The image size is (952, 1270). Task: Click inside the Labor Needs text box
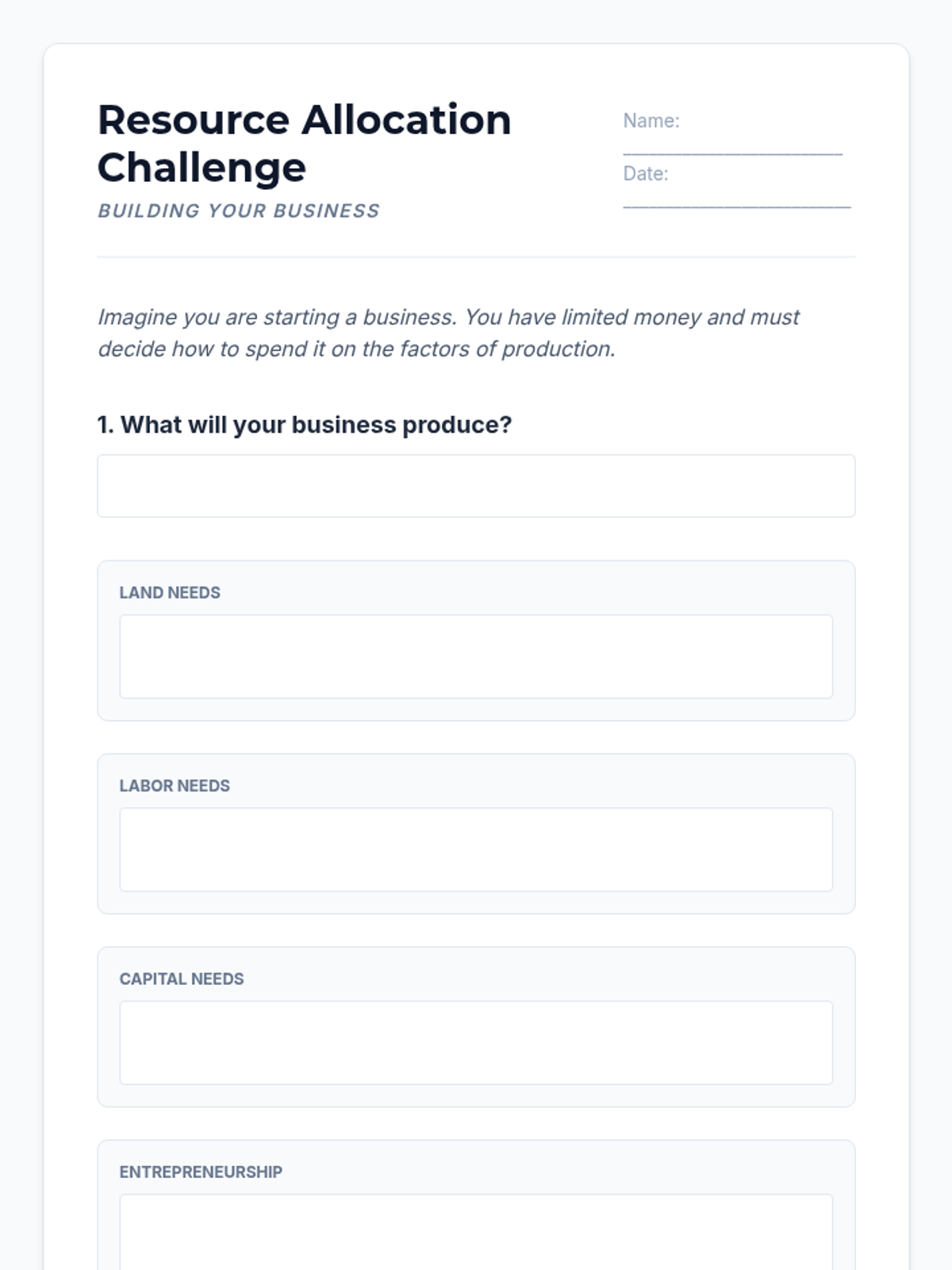tap(476, 849)
